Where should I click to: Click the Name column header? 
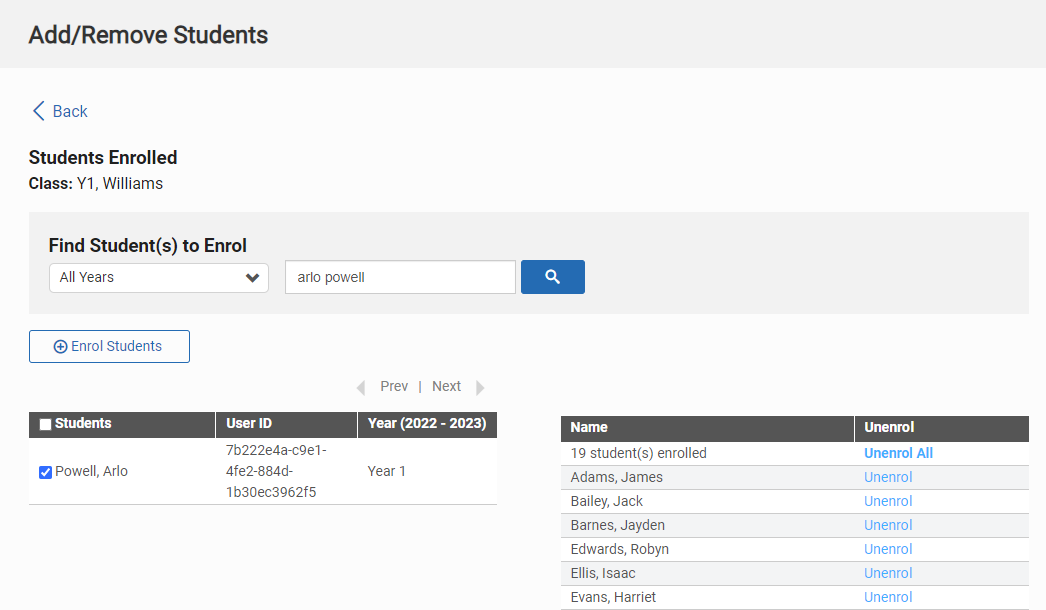tap(707, 428)
